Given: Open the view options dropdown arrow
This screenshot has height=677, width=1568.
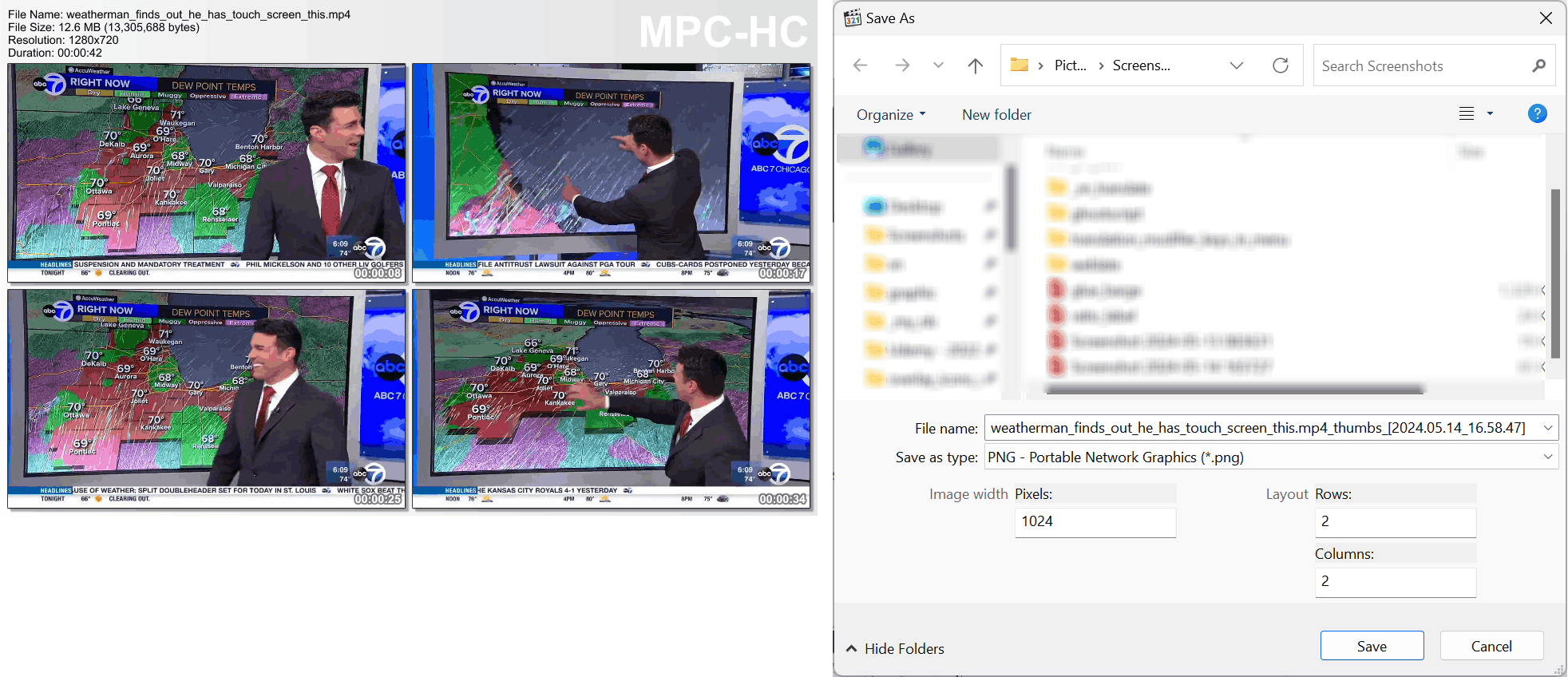Looking at the screenshot, I should [x=1490, y=114].
